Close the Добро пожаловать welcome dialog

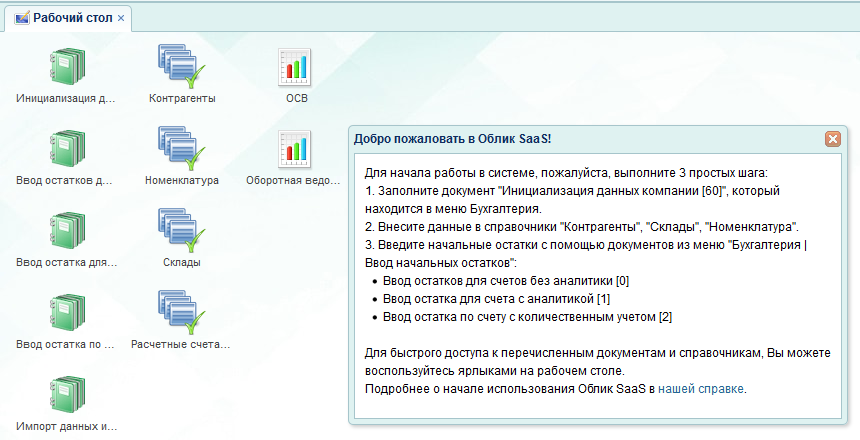pyautogui.click(x=833, y=139)
